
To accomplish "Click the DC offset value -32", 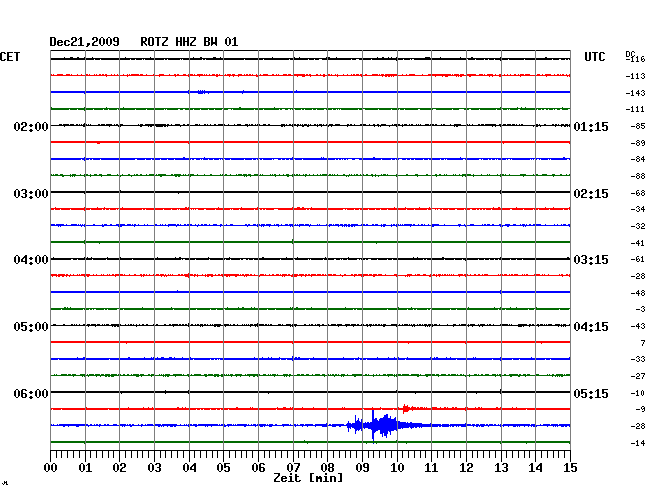I will click(x=638, y=226).
